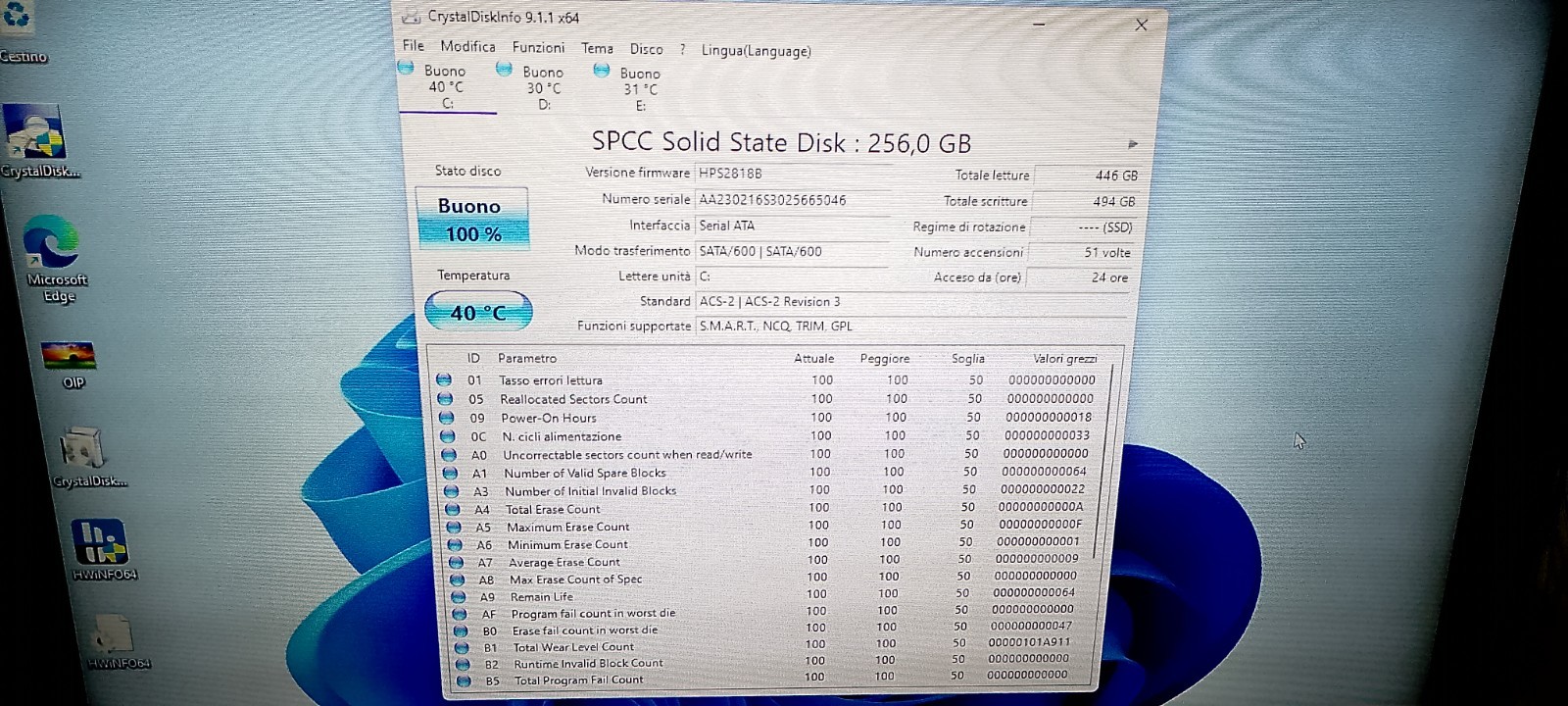This screenshot has width=1568, height=706.
Task: Click raw value 000000000047
Action: point(1031,626)
